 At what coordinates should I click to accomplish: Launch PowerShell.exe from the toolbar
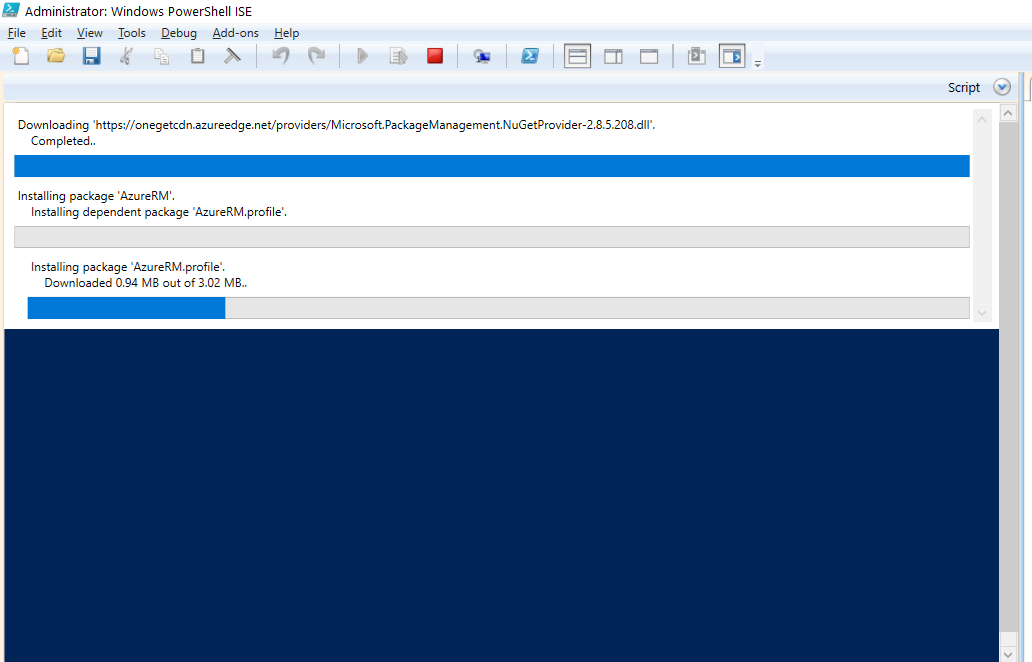coord(529,56)
